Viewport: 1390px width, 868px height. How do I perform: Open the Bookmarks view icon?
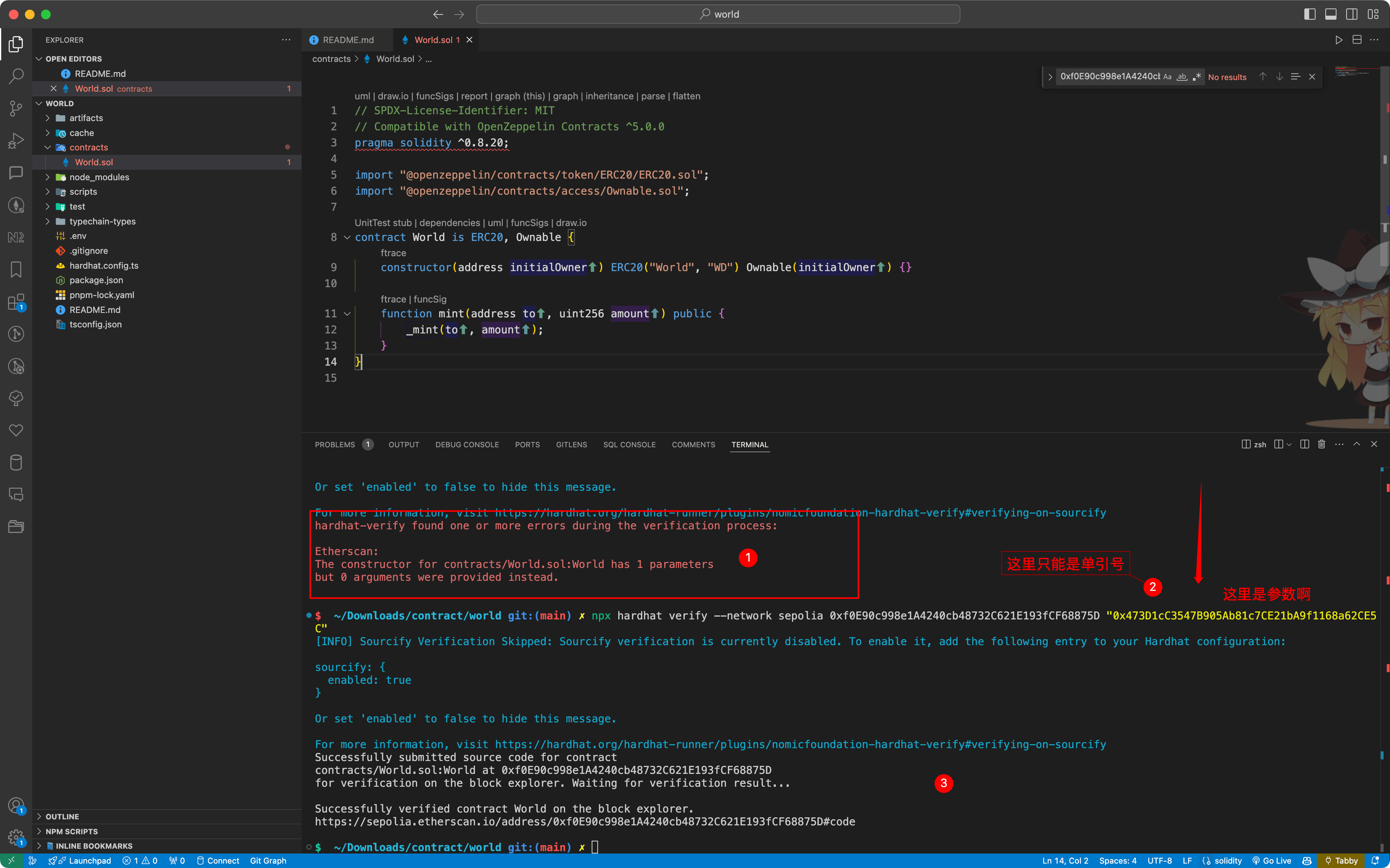[16, 270]
